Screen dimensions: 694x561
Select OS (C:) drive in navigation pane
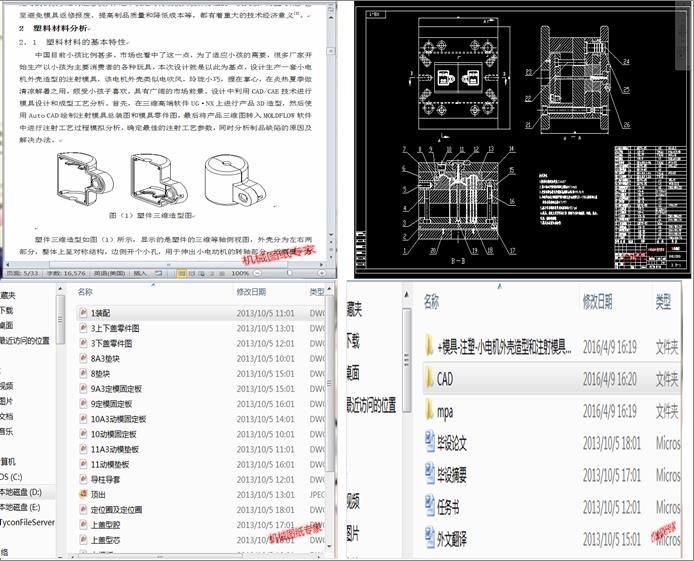12,476
